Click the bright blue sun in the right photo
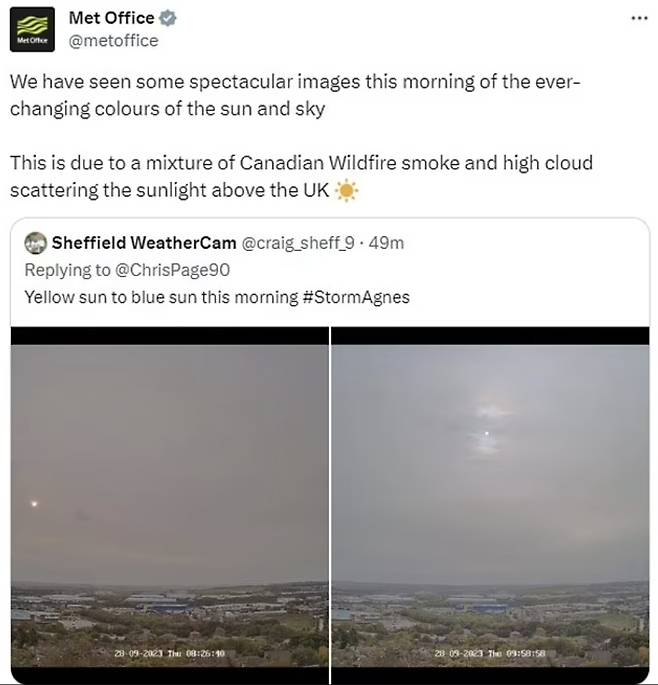 tap(487, 434)
